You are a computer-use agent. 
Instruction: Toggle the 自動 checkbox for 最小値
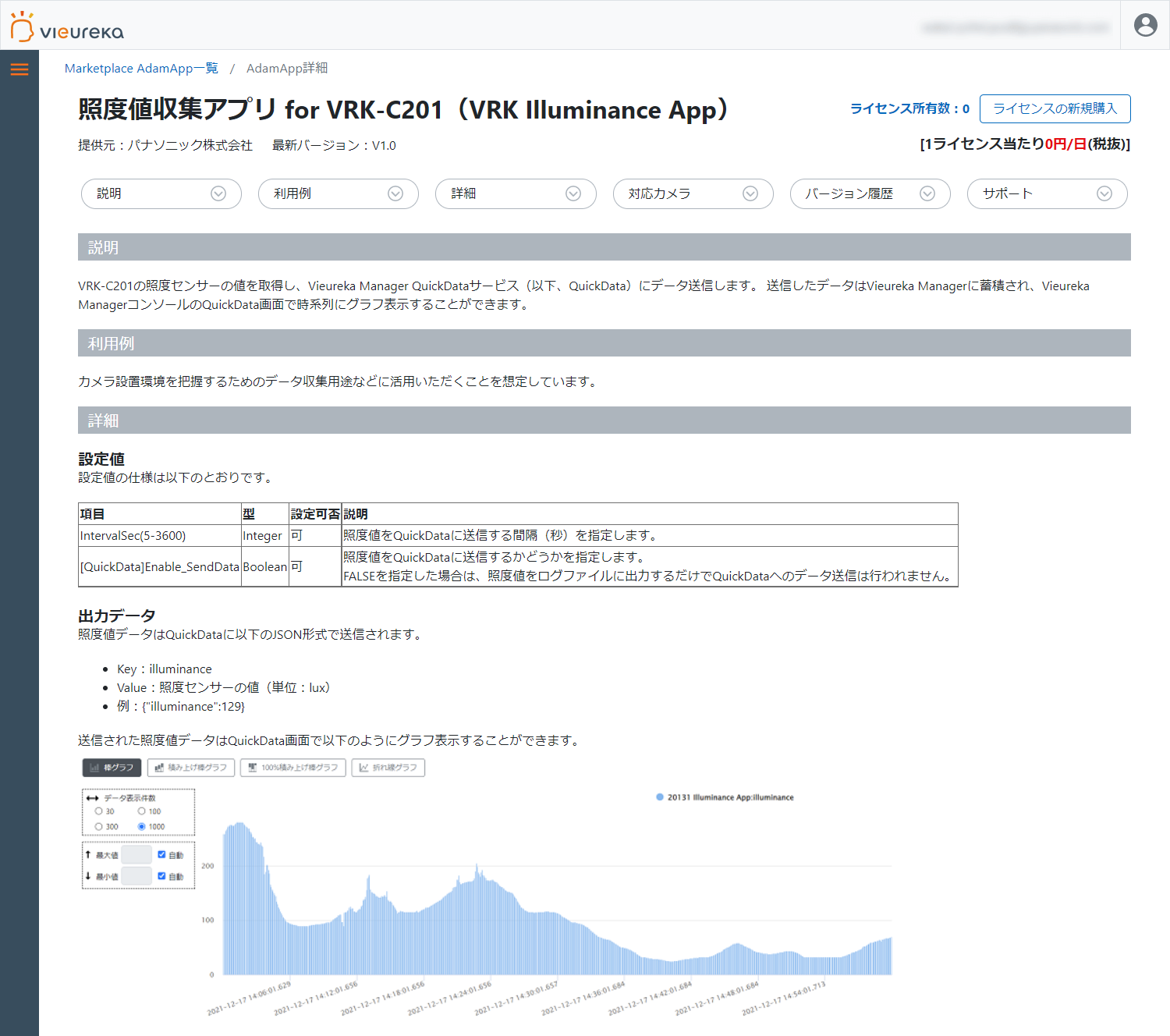pos(161,876)
